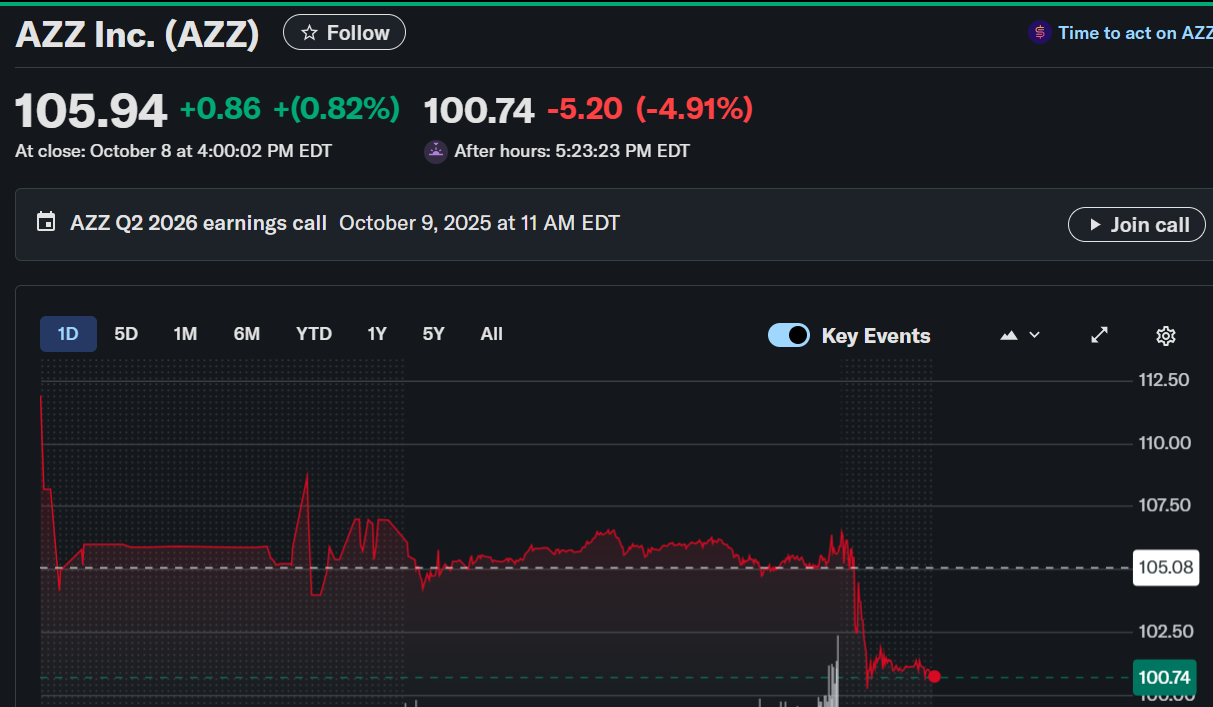Click the calendar icon beside the earnings call
Screen dimensions: 1213x707
click(45, 222)
